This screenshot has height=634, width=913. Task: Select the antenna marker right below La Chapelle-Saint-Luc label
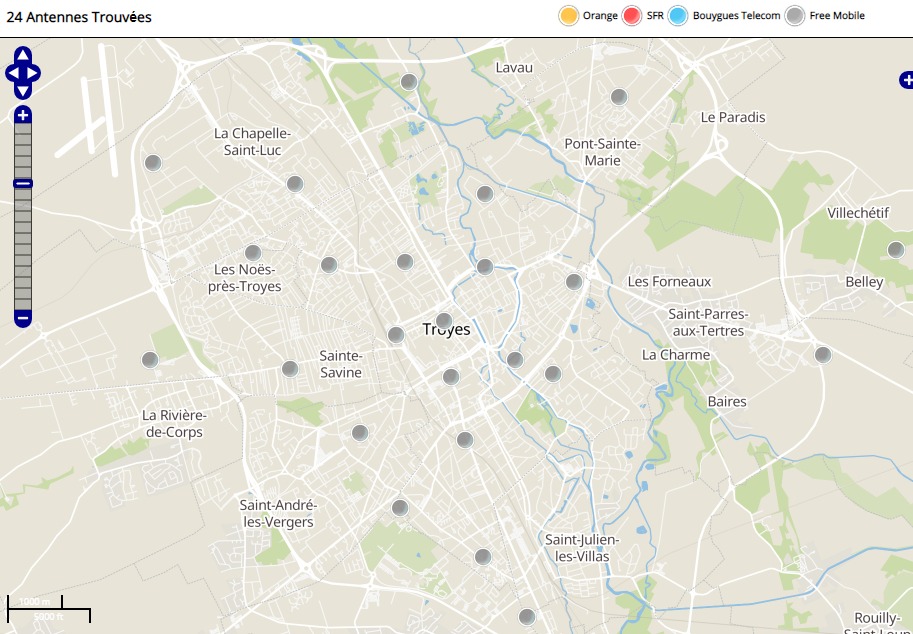[x=295, y=183]
